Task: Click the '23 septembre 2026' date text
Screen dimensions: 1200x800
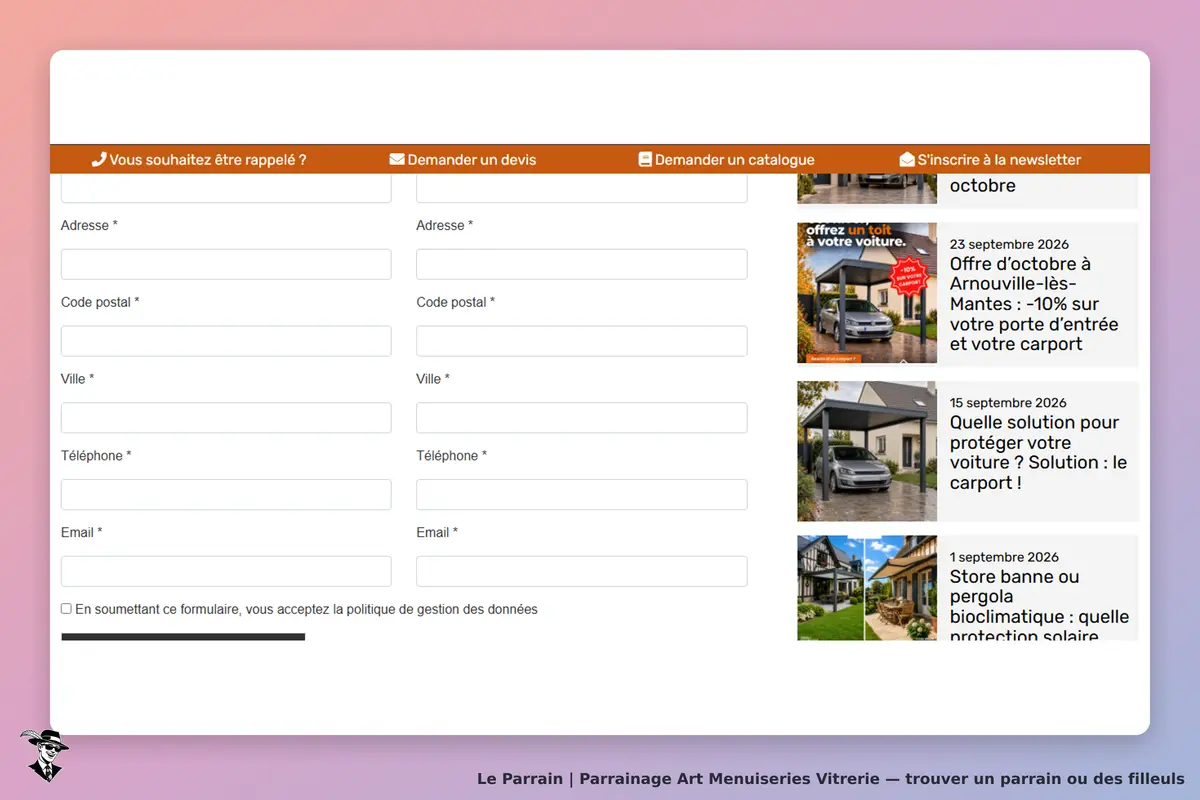Action: [x=1009, y=244]
